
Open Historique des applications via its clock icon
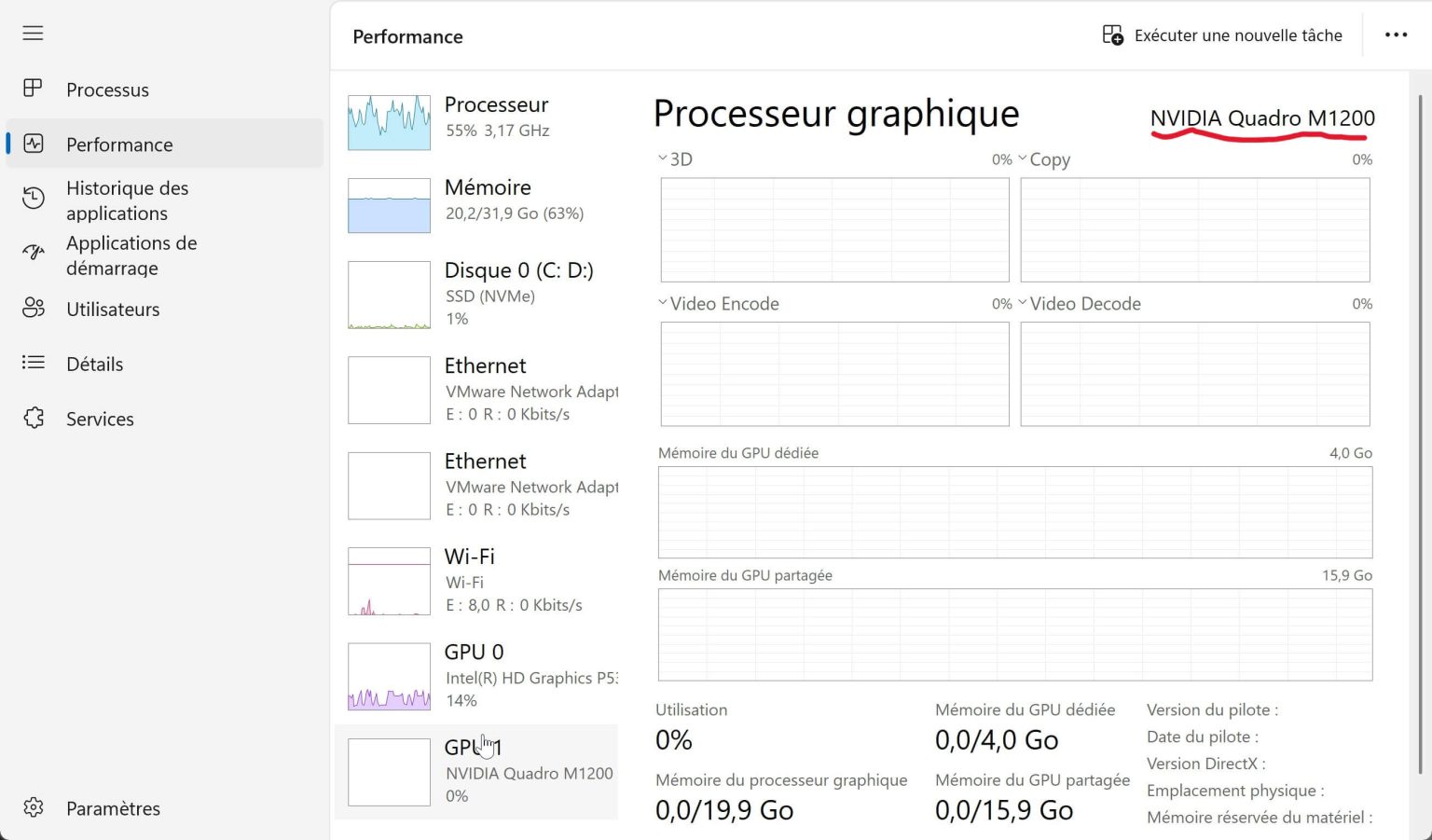point(34,198)
